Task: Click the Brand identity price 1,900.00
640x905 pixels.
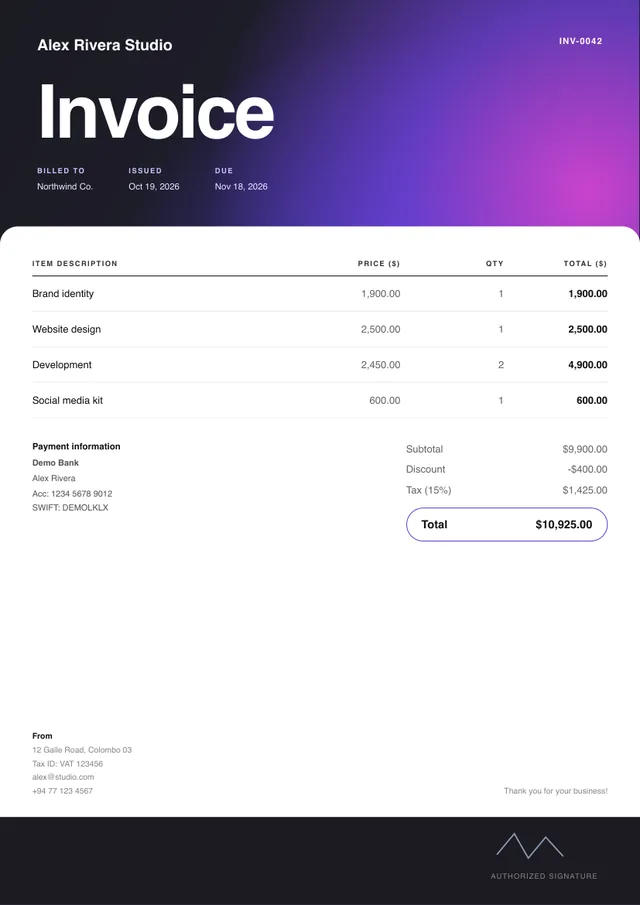Action: pyautogui.click(x=380, y=294)
